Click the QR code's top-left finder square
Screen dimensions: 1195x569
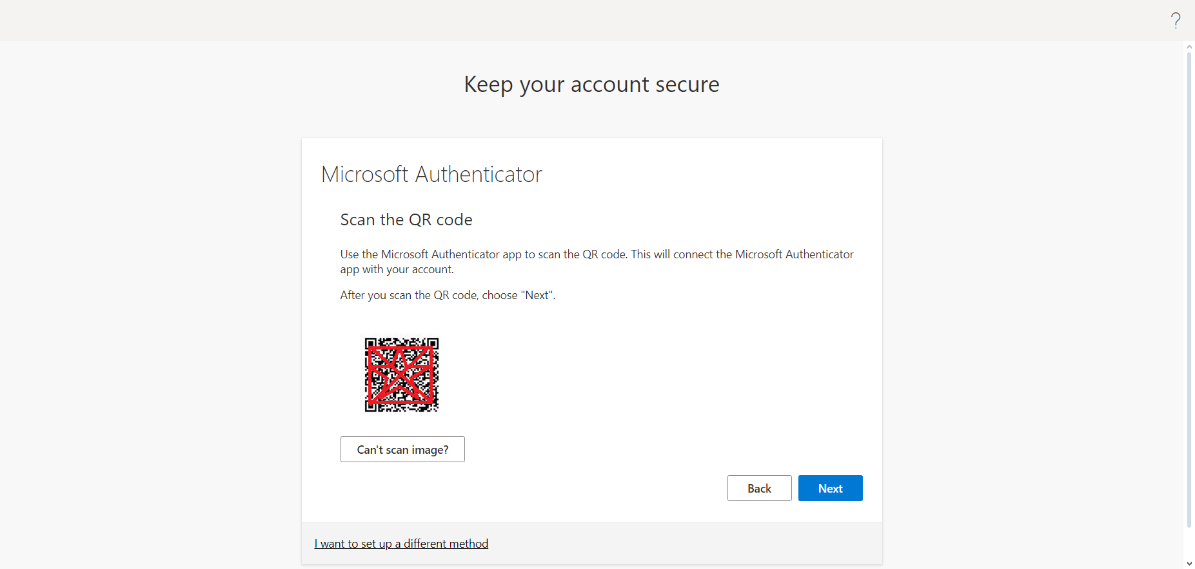[x=370, y=343]
